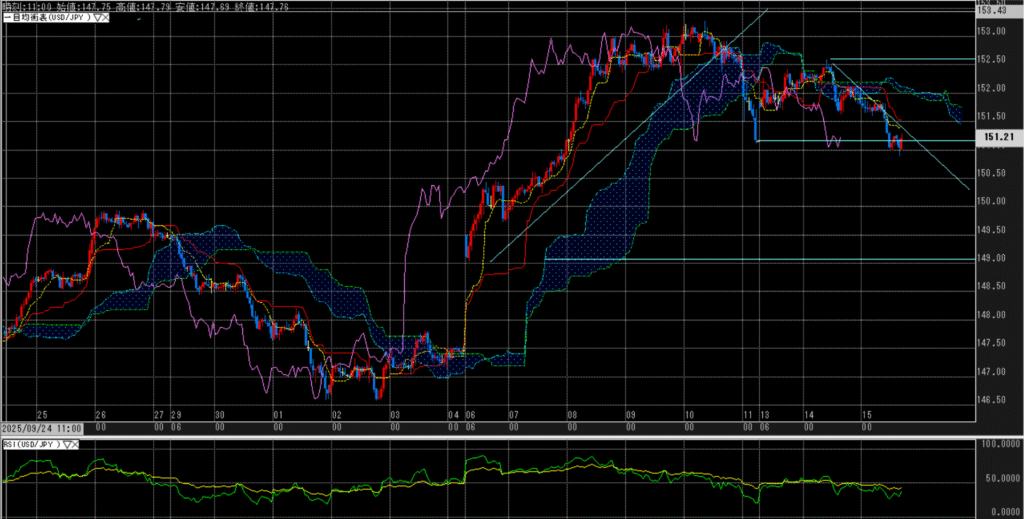Image resolution: width=1024 pixels, height=519 pixels.
Task: Open the Ichimoku (USD/JPY) indicator dropdown triangle
Action: [98, 18]
